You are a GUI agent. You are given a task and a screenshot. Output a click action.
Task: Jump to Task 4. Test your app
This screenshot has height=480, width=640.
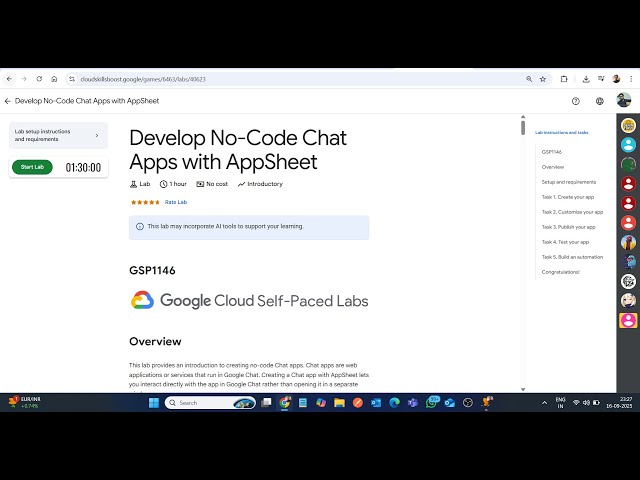[x=565, y=242]
